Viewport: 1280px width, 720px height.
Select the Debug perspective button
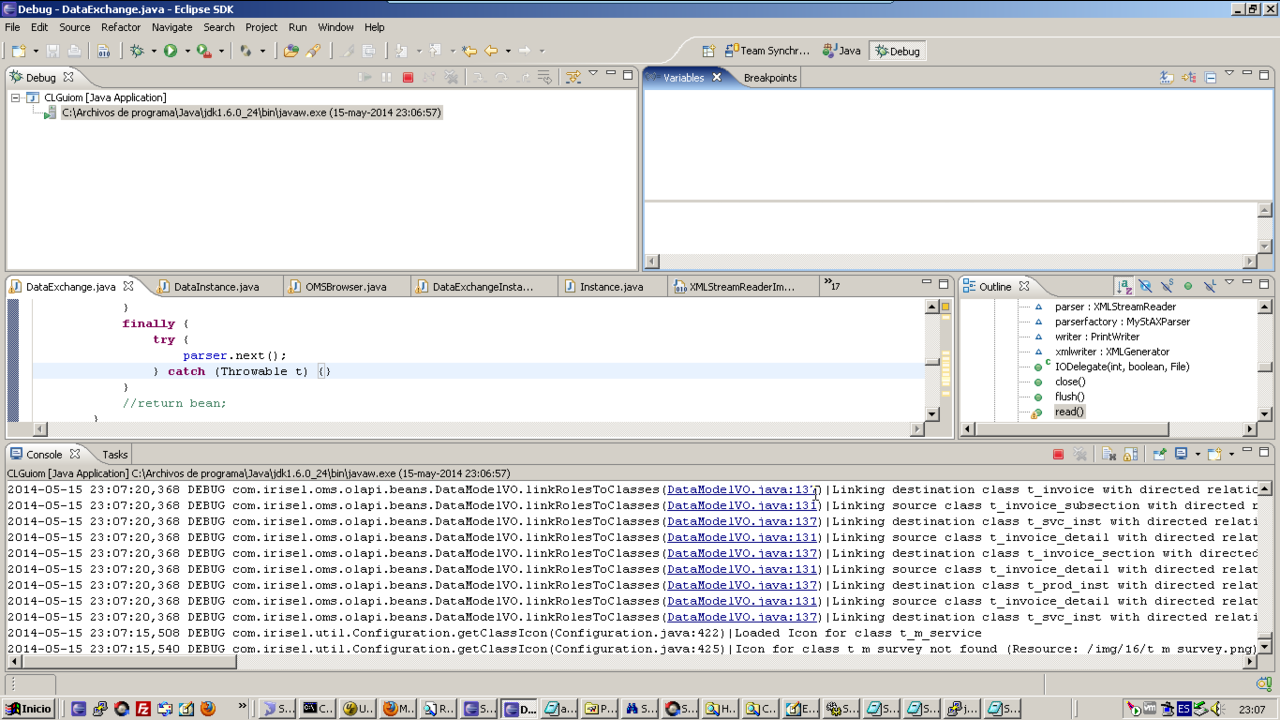897,51
